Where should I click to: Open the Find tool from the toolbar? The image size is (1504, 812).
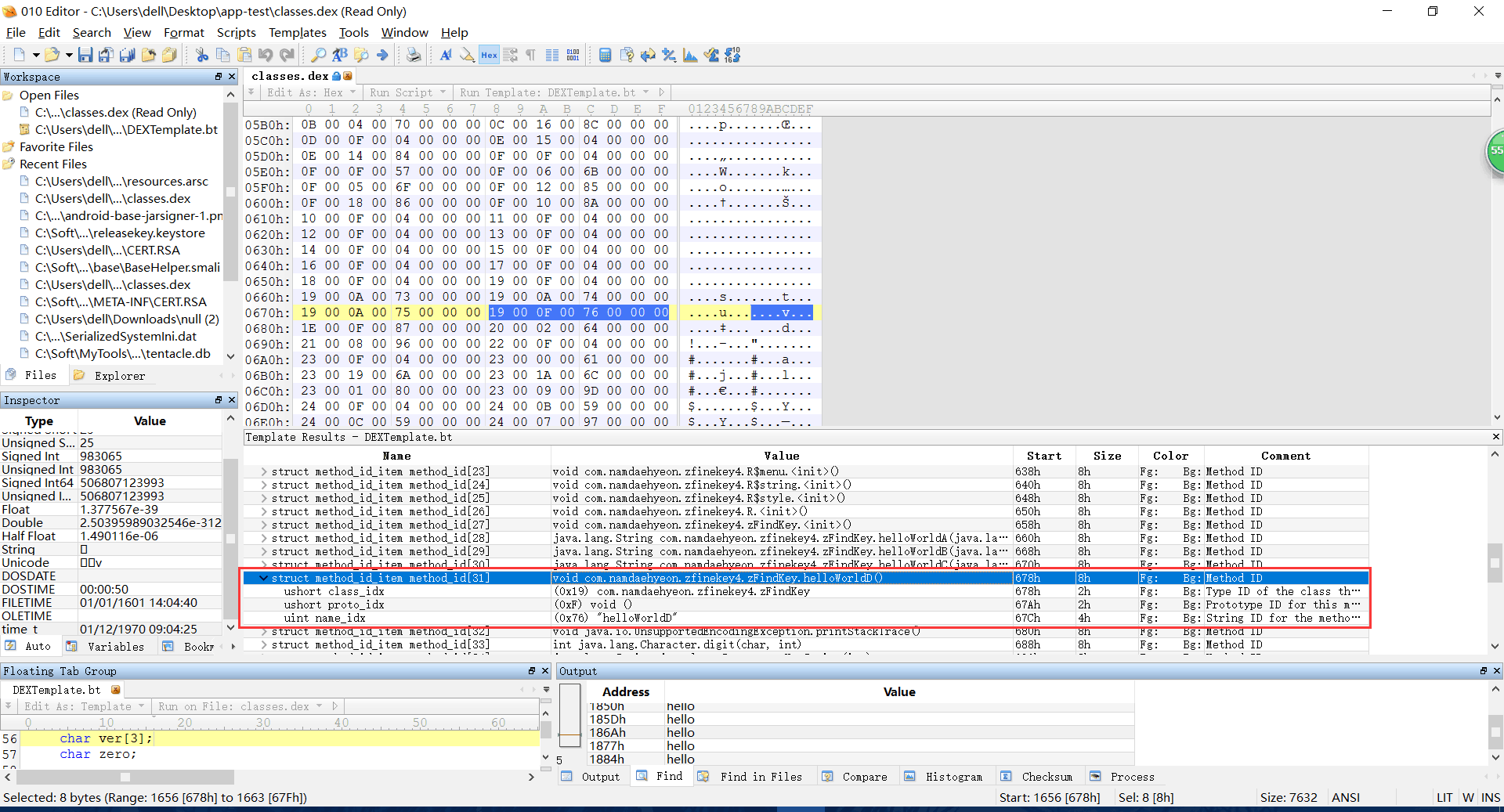coord(318,55)
